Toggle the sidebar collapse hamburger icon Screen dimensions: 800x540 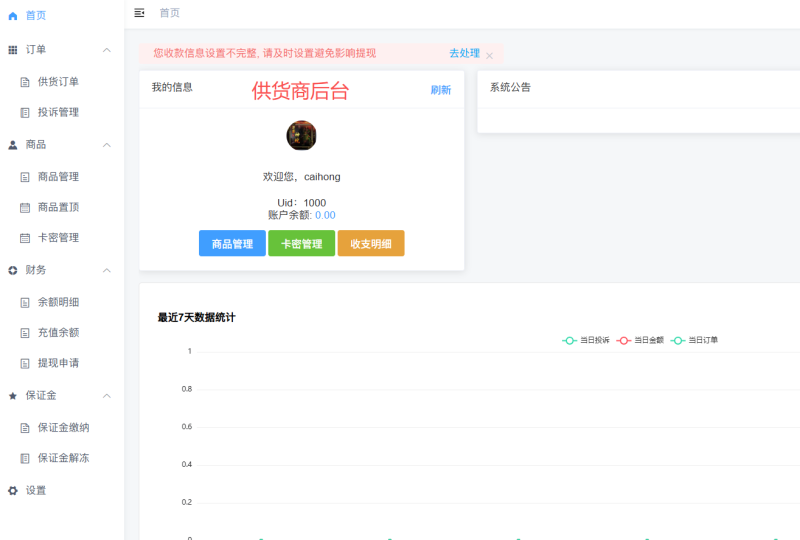pyautogui.click(x=139, y=13)
